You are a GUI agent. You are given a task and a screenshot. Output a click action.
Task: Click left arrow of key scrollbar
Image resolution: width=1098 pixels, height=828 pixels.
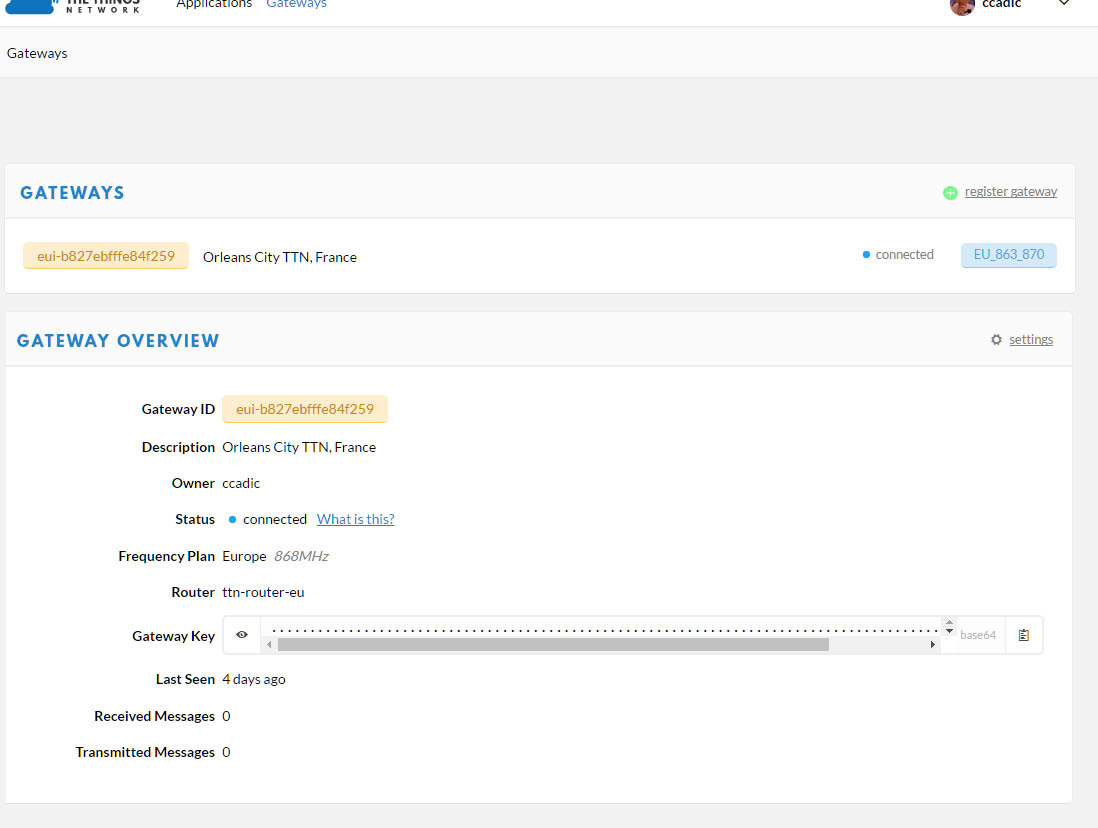tap(270, 644)
